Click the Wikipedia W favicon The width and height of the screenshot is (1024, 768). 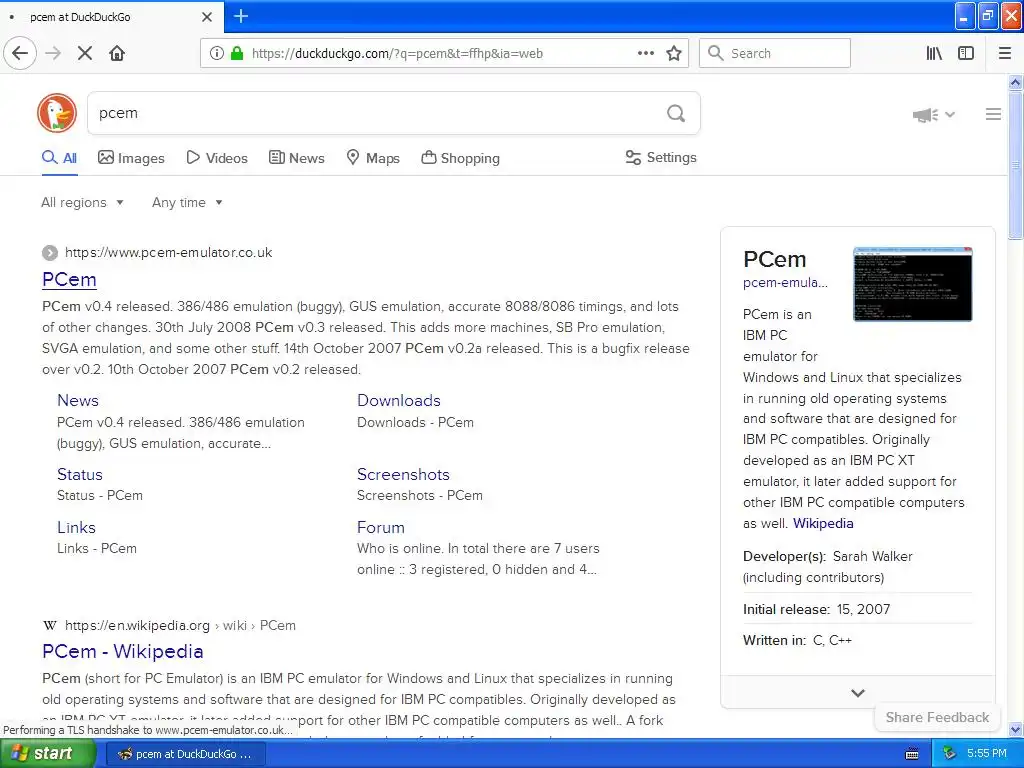(50, 626)
